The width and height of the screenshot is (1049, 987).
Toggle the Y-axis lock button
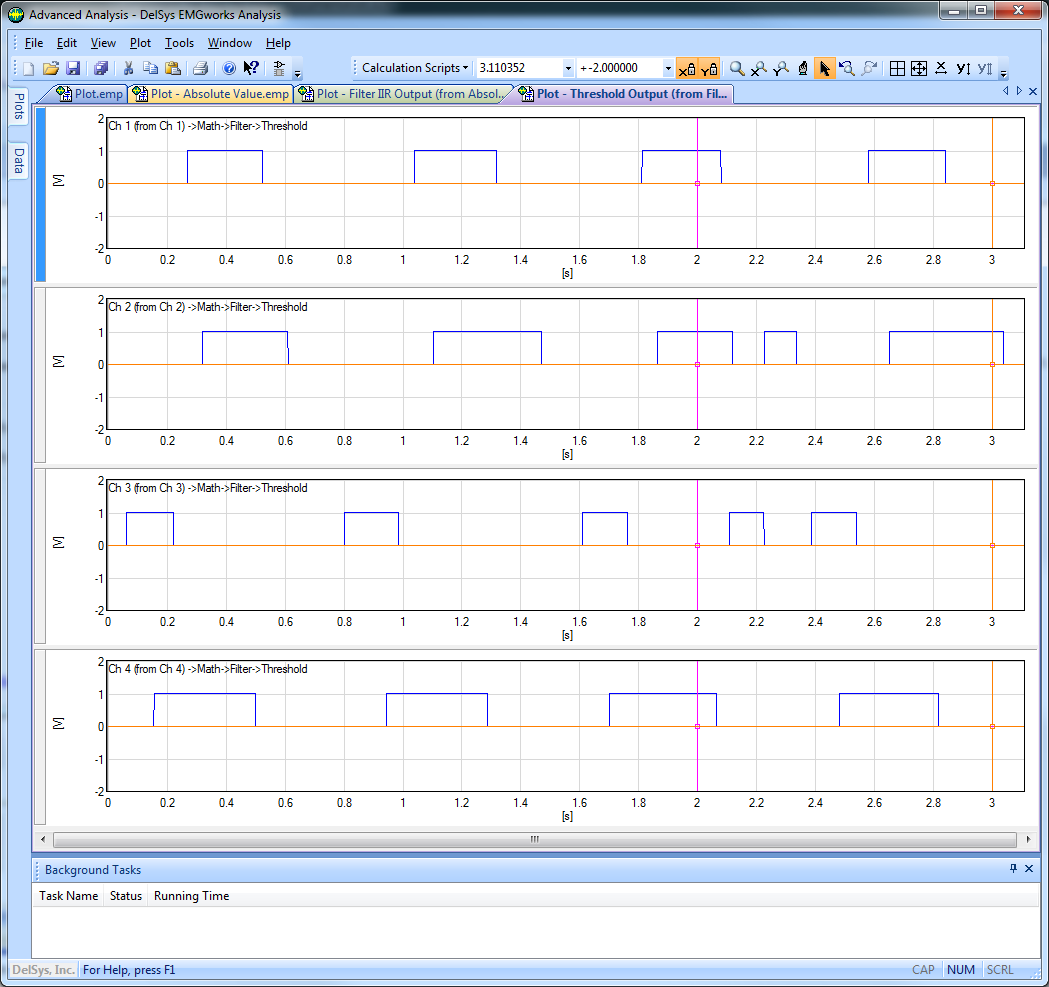[x=709, y=69]
